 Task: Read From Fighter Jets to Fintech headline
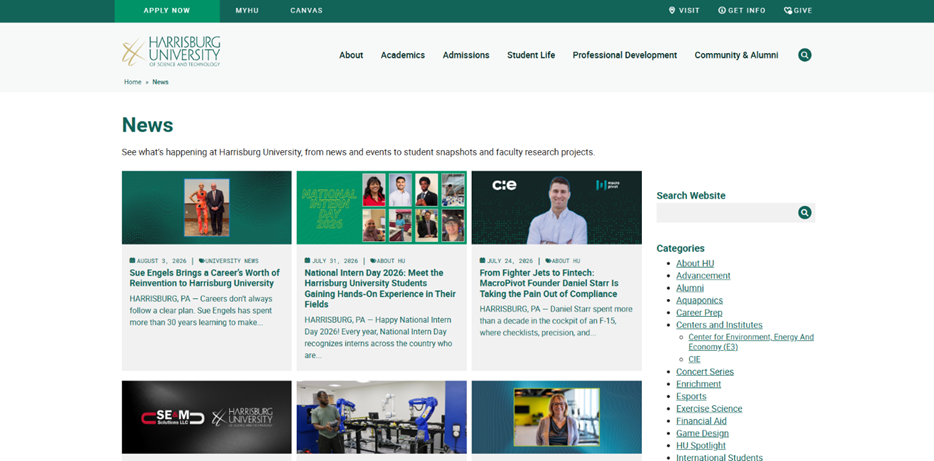549,284
